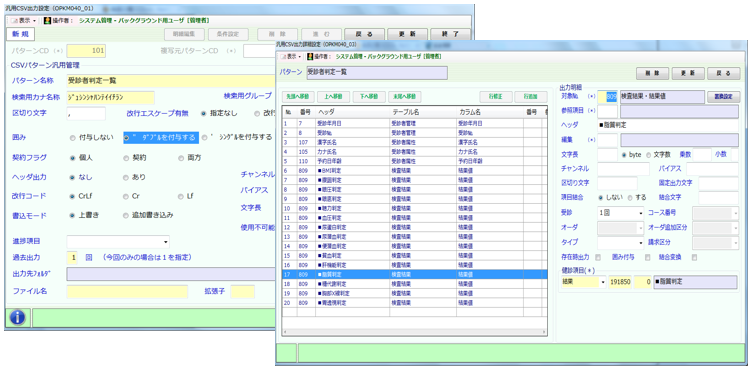
Task: Select 契約フラグ 契約 radio button
Action: pos(126,157)
